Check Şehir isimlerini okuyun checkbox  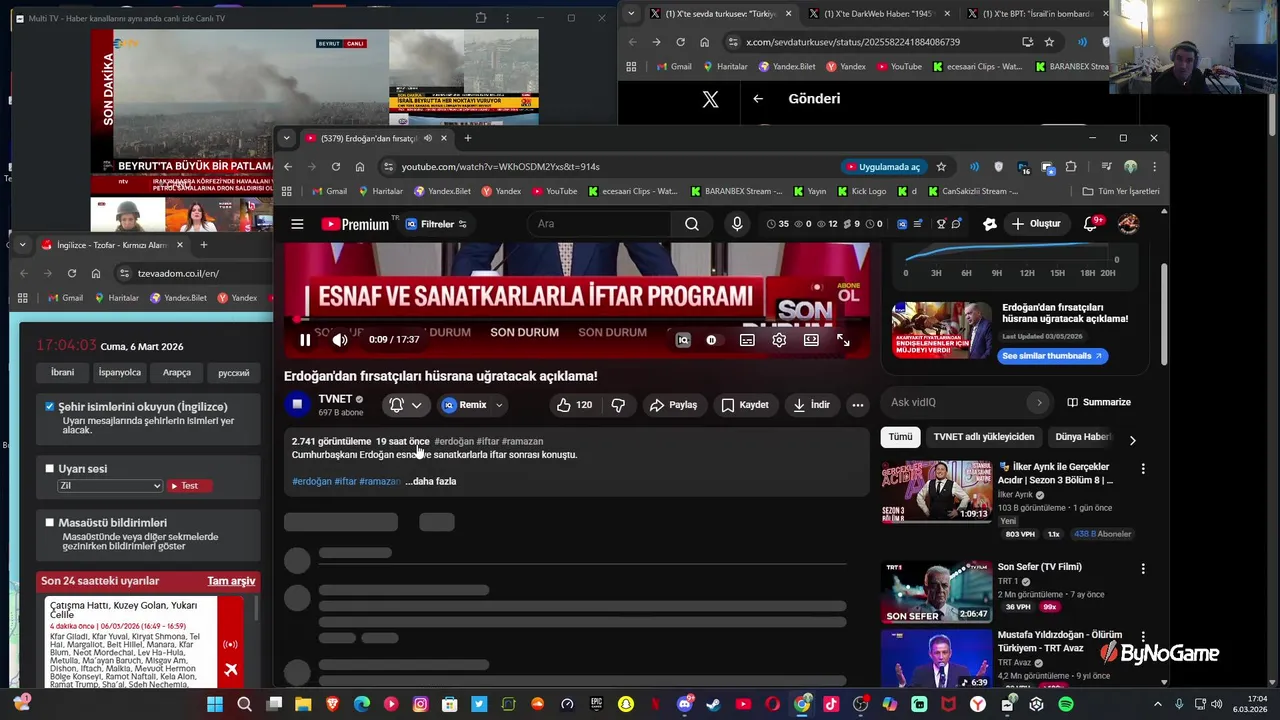(49, 407)
